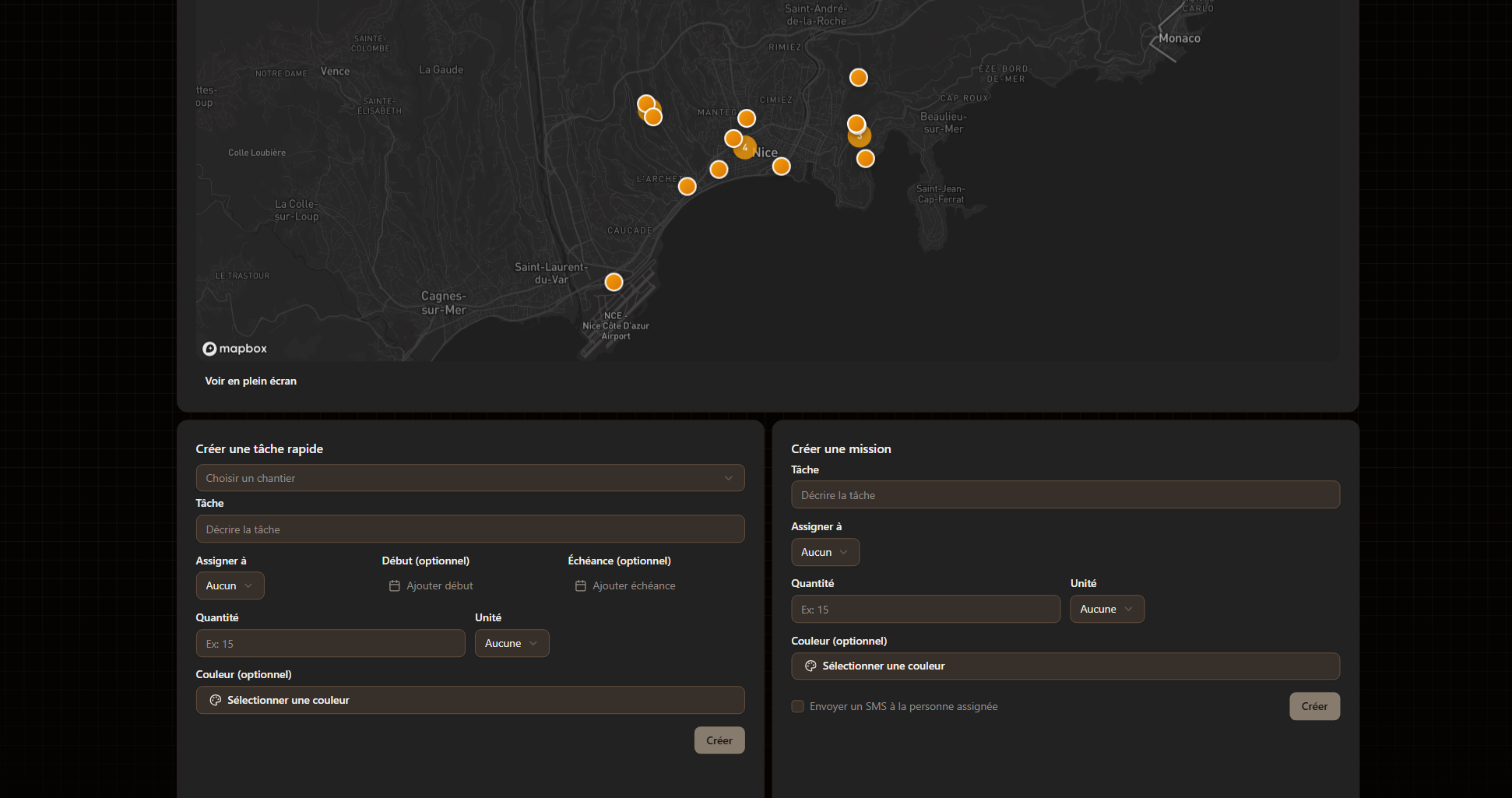Open Unité dropdown in mission form
Image resolution: width=1512 pixels, height=798 pixels.
1107,609
